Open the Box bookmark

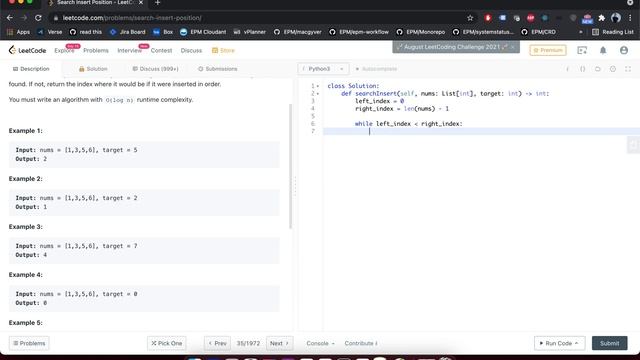tap(163, 32)
